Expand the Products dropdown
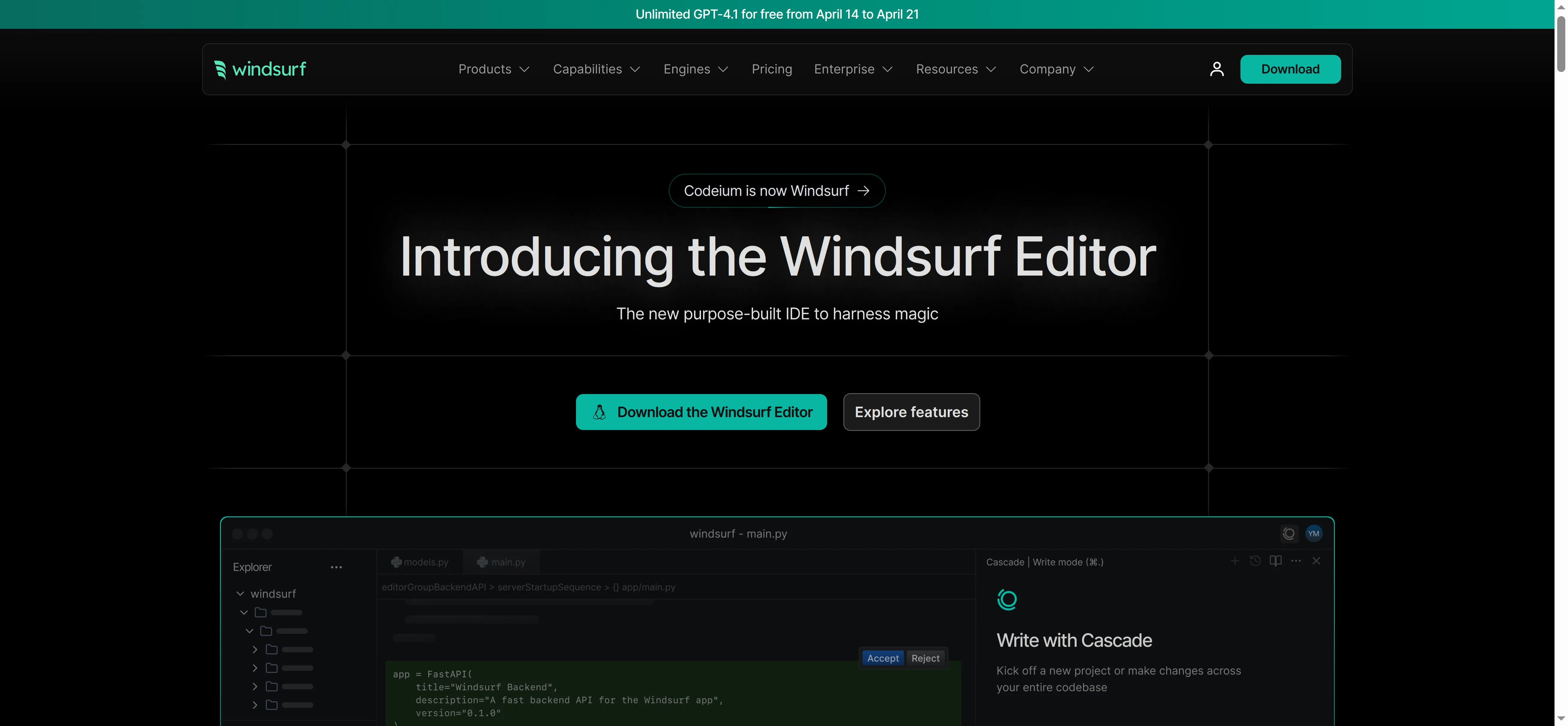This screenshot has height=726, width=1568. tap(494, 70)
